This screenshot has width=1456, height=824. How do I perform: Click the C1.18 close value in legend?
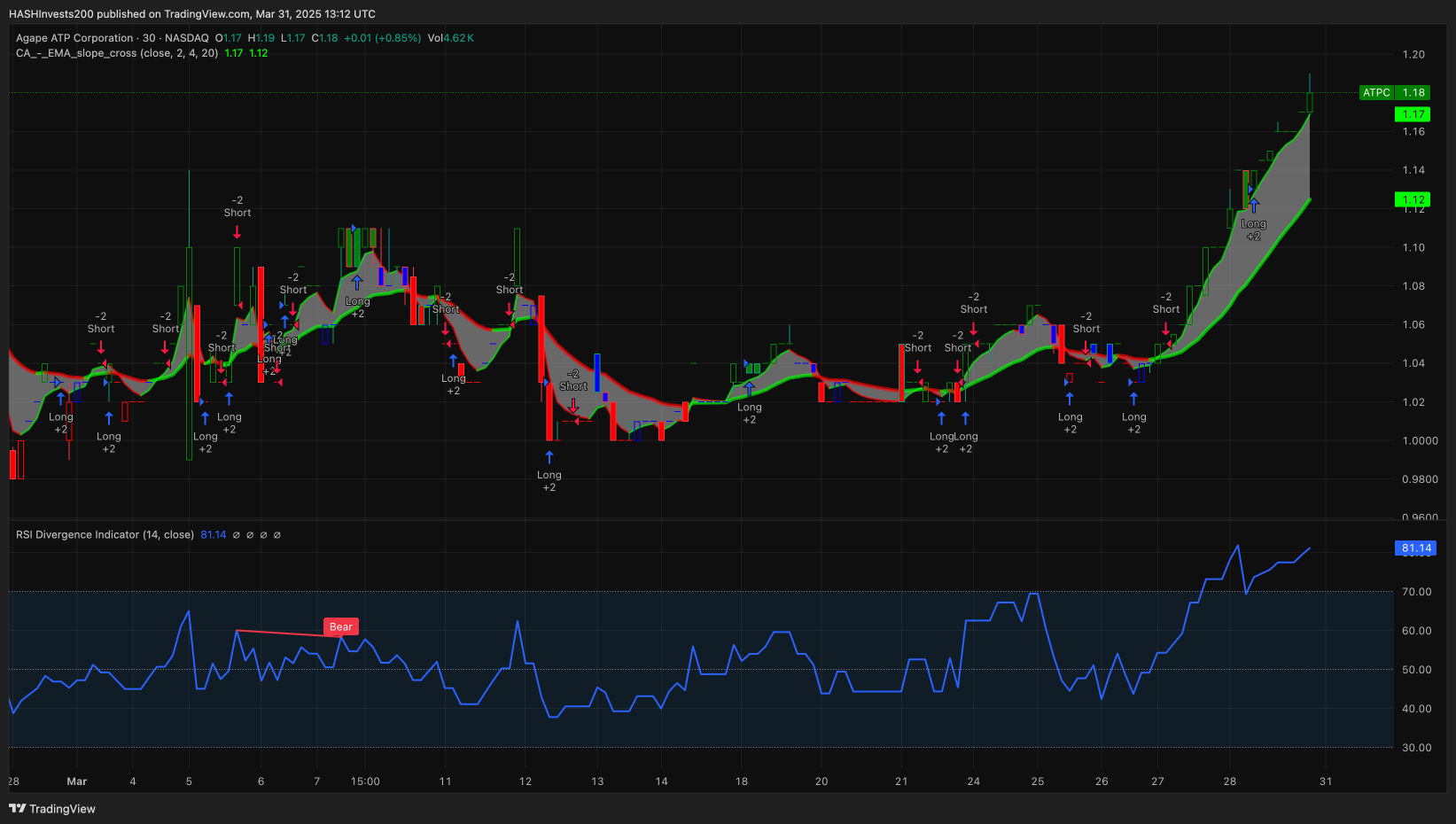tap(324, 38)
